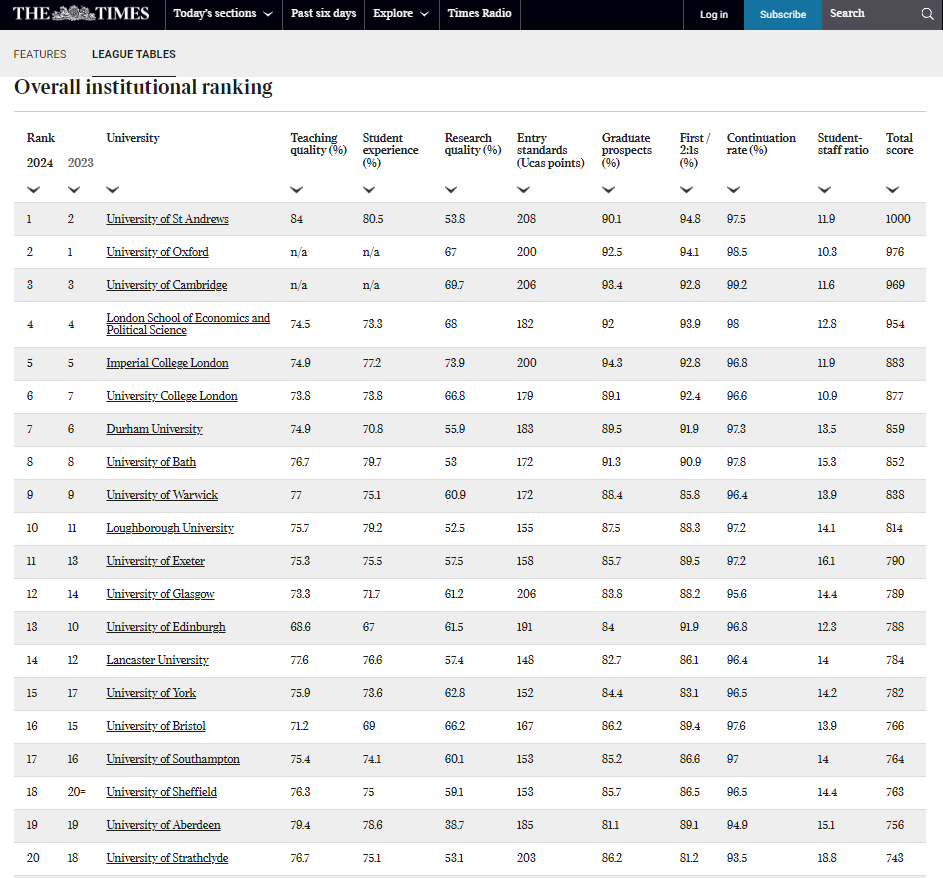Click The Times logo
This screenshot has width=943, height=878.
pos(81,13)
